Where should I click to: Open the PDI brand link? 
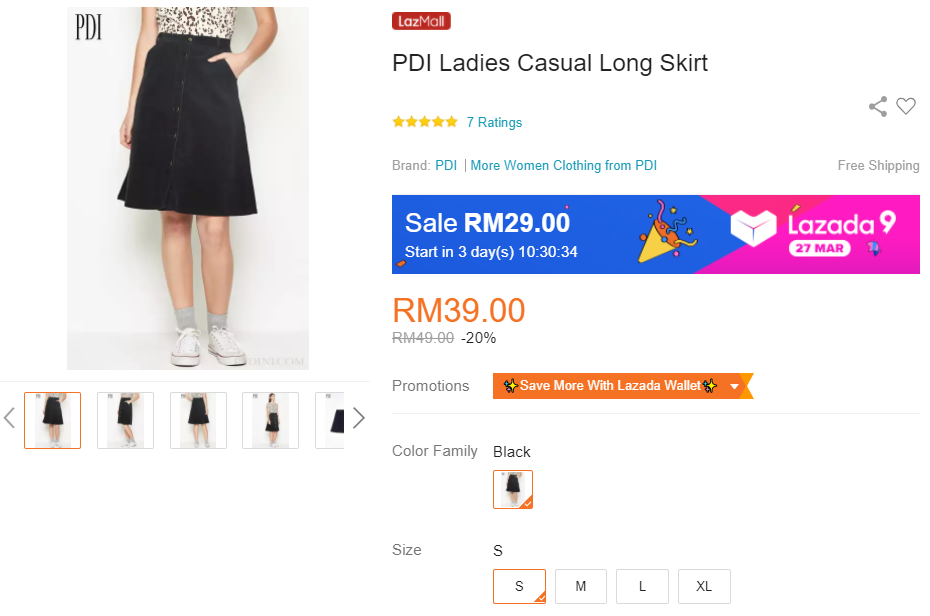pos(446,166)
